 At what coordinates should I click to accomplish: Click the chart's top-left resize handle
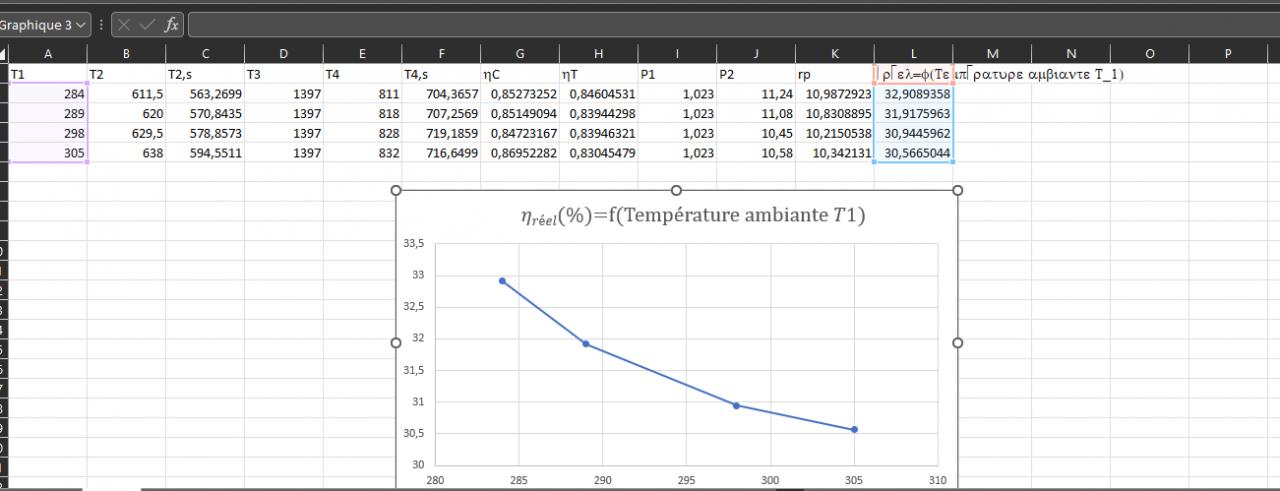pos(396,190)
